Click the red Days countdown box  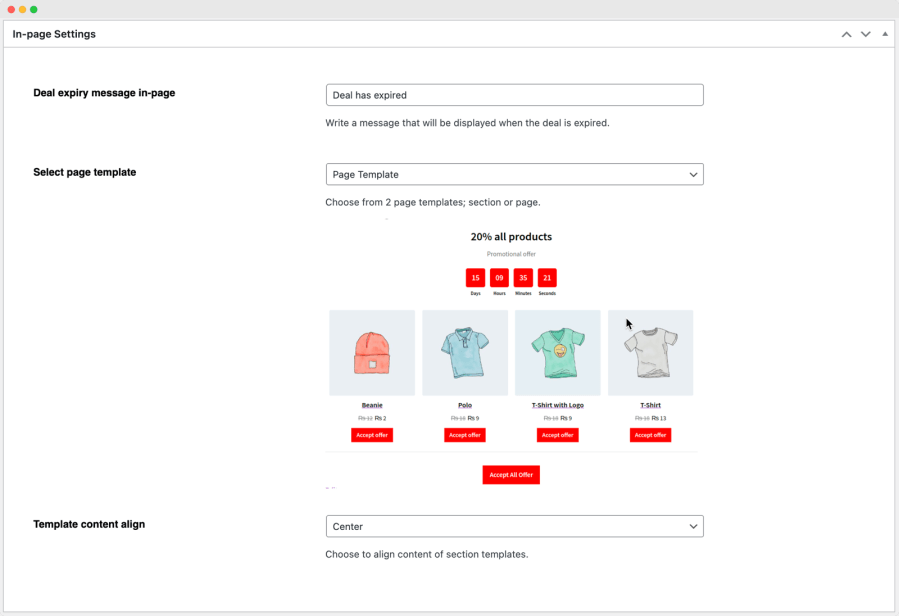(x=475, y=278)
